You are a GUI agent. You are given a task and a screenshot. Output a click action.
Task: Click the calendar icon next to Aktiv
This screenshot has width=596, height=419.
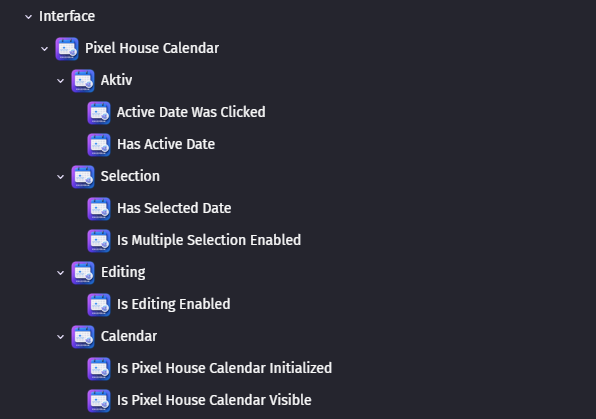pyautogui.click(x=83, y=81)
